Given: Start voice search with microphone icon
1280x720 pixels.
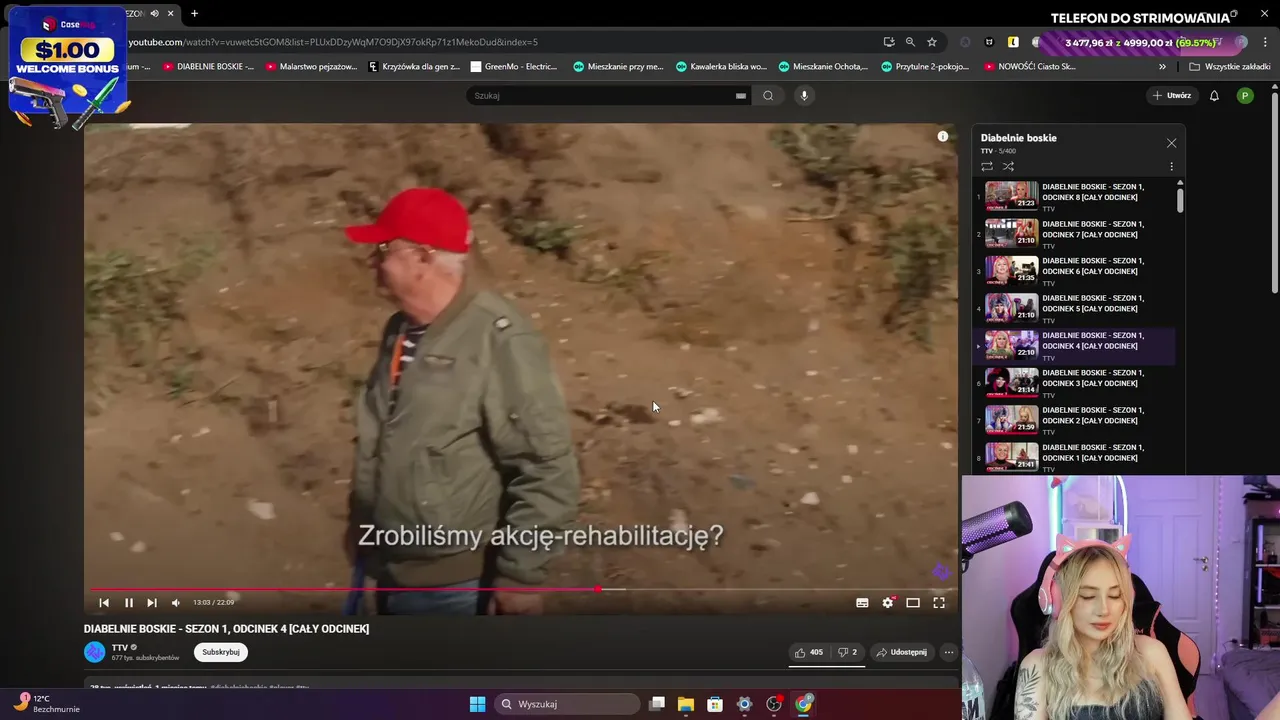Looking at the screenshot, I should pyautogui.click(x=804, y=95).
